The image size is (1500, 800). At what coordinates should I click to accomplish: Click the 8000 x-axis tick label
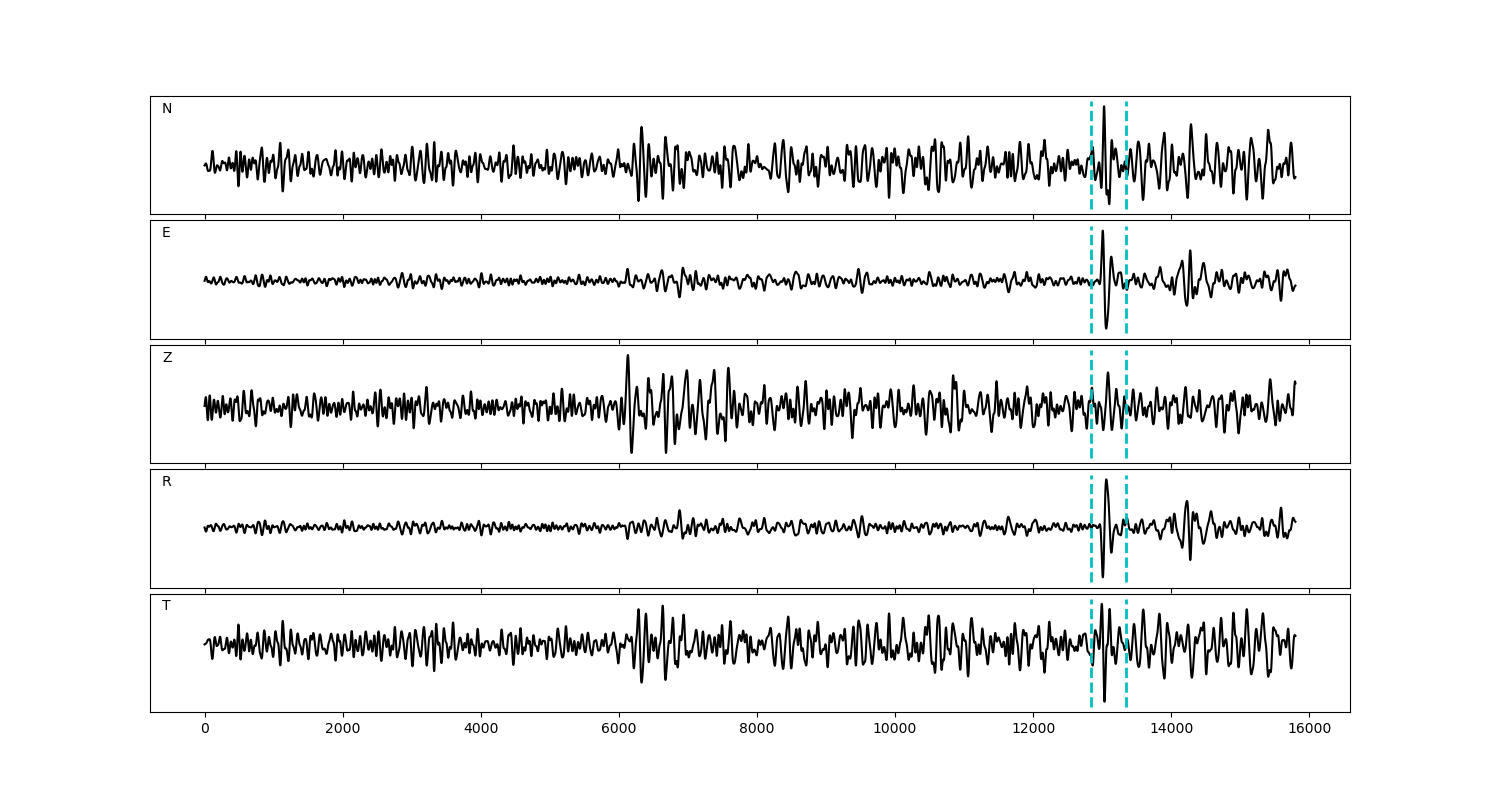coord(757,730)
